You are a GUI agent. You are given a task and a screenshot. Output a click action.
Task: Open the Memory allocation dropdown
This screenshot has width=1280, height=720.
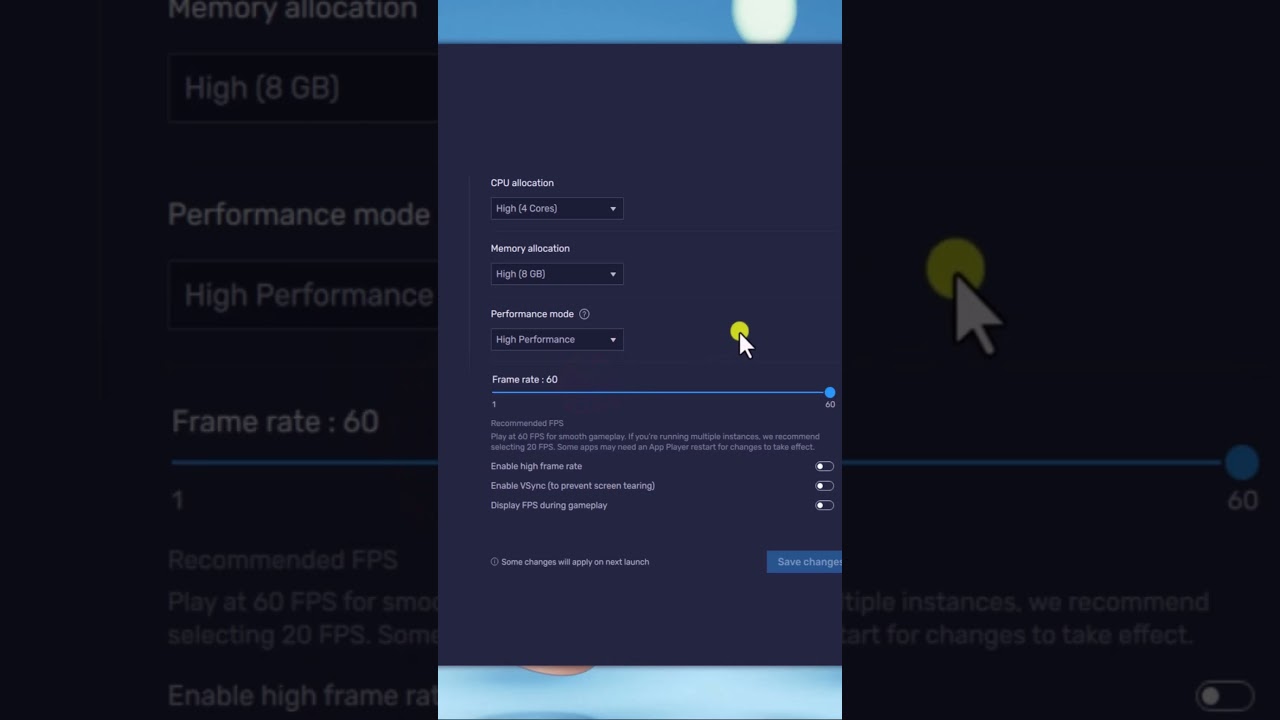click(557, 274)
